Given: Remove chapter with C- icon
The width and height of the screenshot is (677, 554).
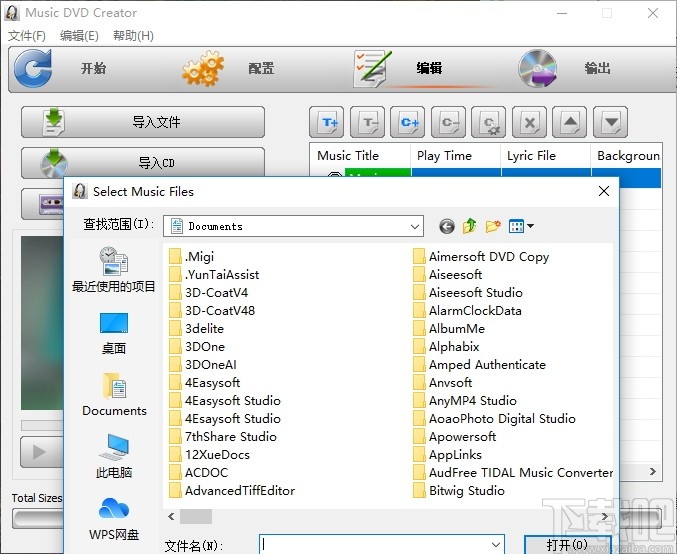Looking at the screenshot, I should coord(448,122).
